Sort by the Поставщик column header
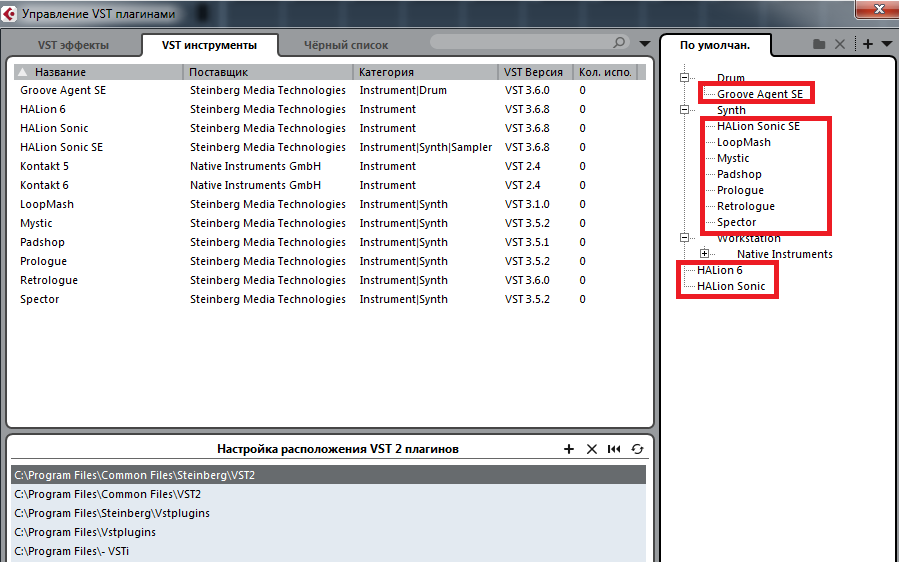The image size is (899, 562). [x=268, y=72]
